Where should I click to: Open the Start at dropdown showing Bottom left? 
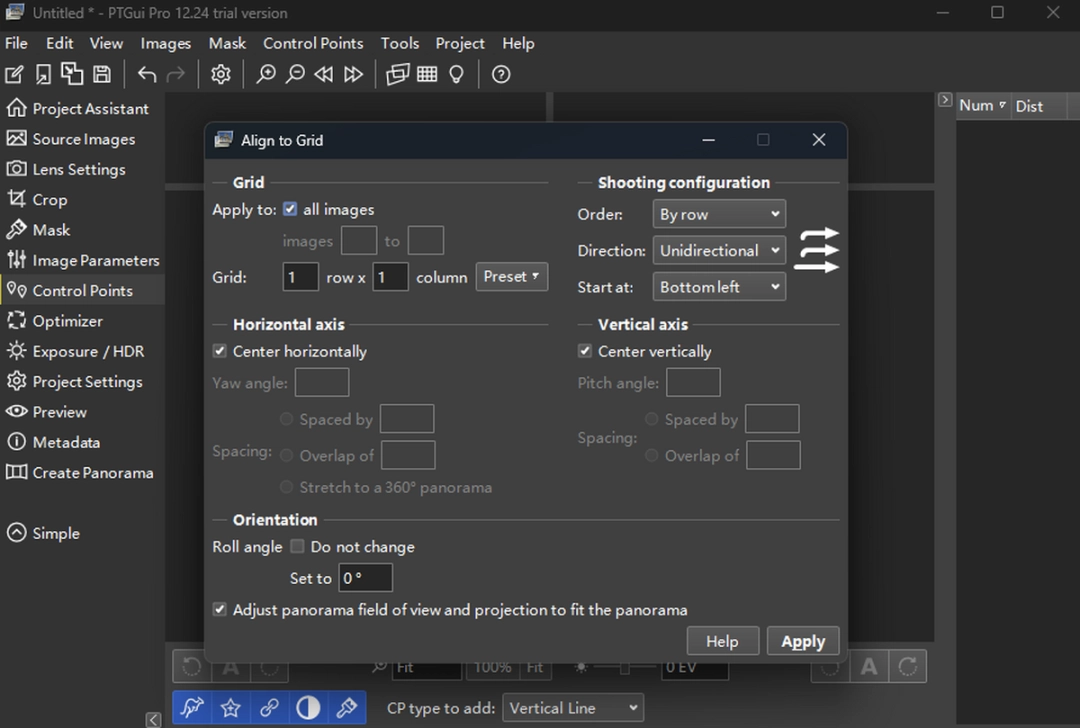pyautogui.click(x=719, y=286)
